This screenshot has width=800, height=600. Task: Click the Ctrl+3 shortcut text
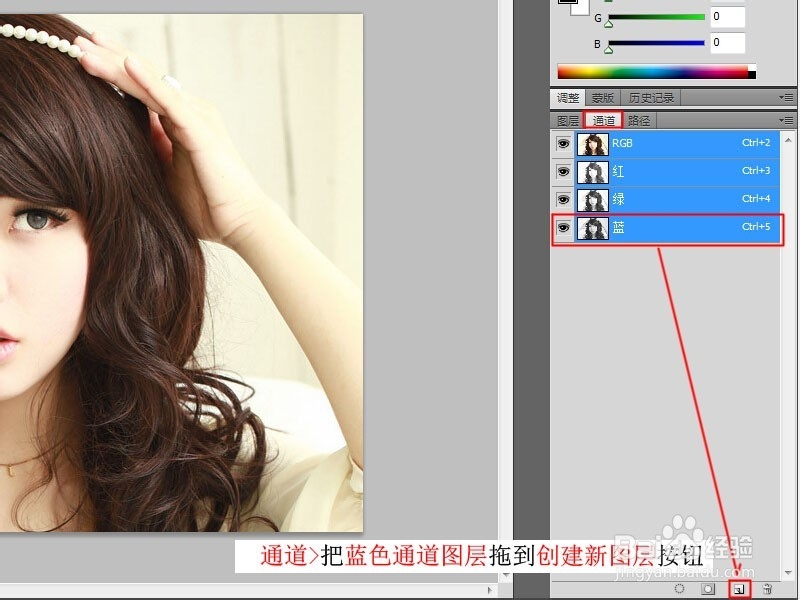tap(756, 171)
